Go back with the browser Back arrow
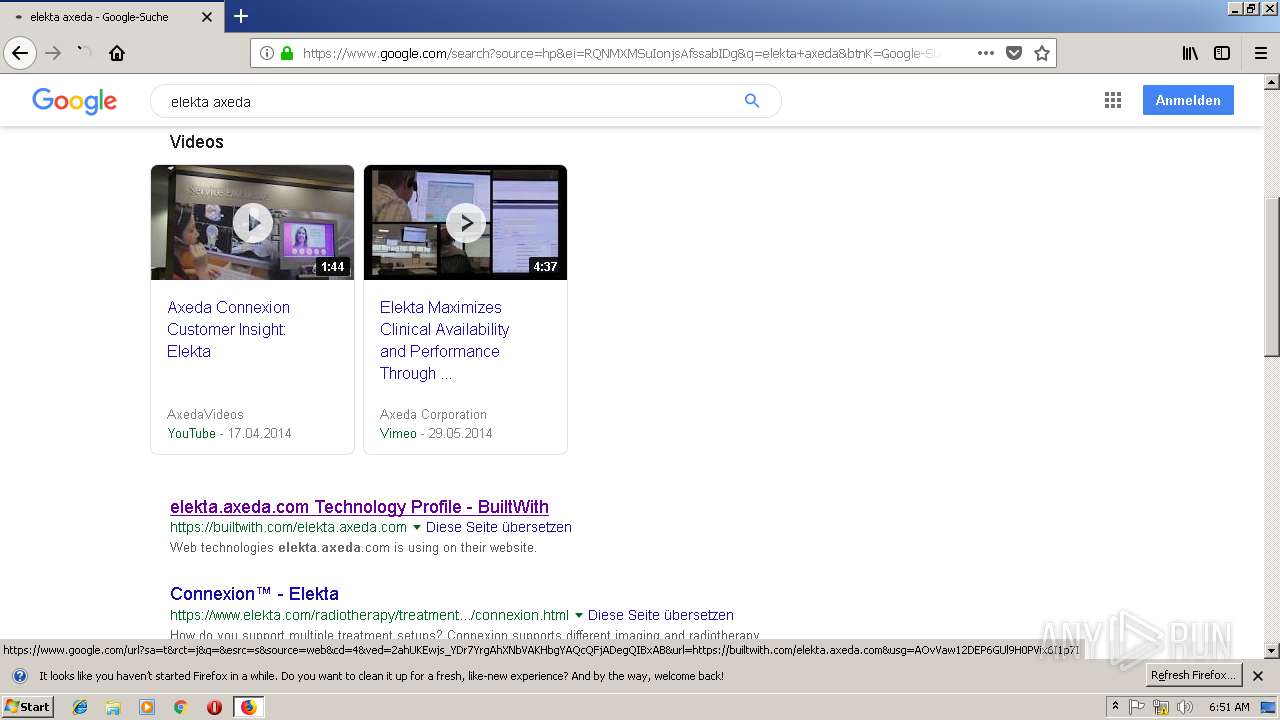The image size is (1280, 720). tap(20, 53)
